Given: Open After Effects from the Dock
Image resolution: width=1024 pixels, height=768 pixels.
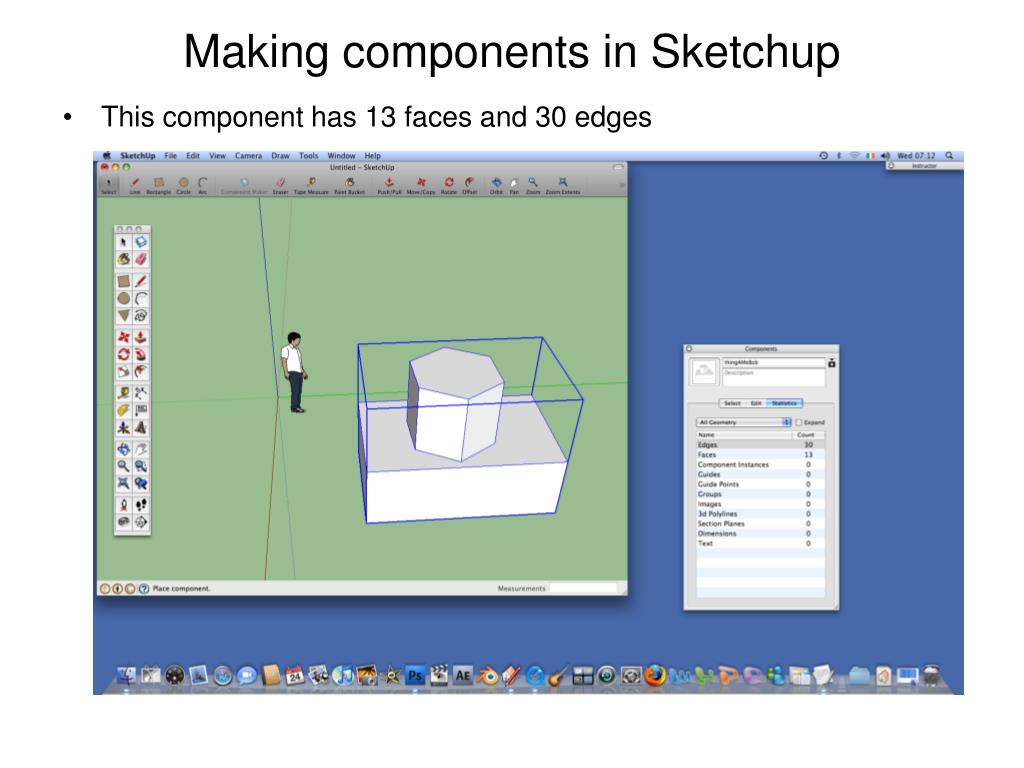Looking at the screenshot, I should 462,675.
